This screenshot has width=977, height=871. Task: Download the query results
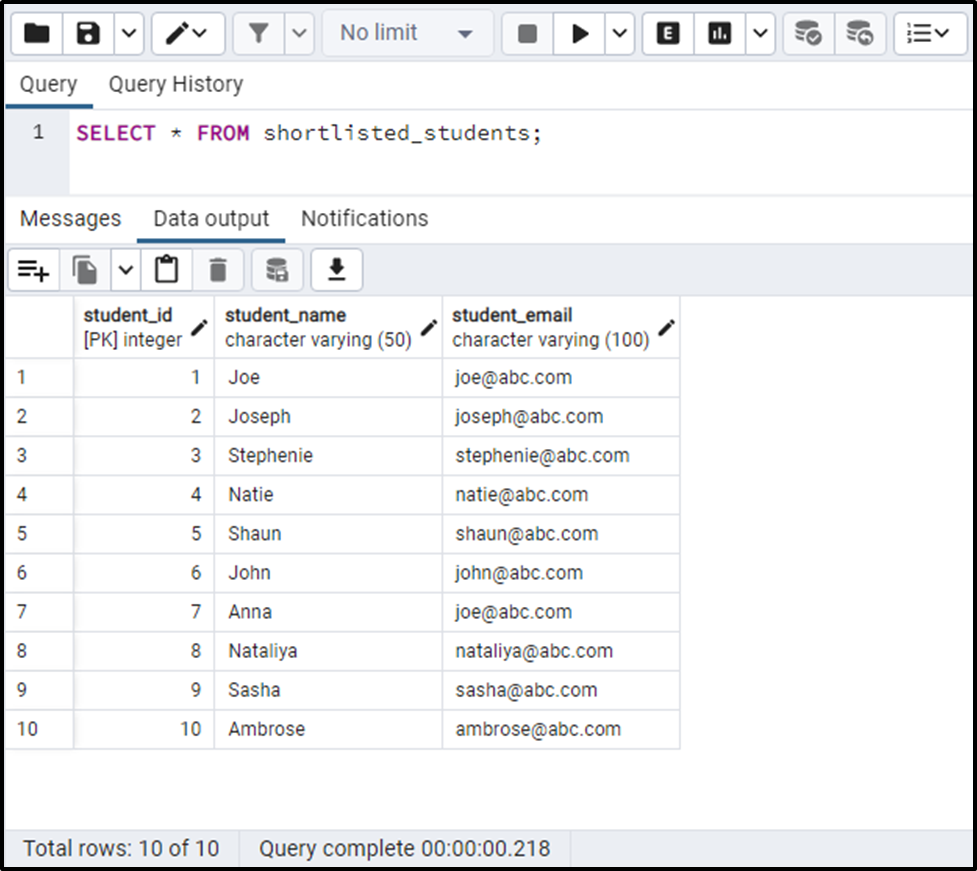(337, 269)
